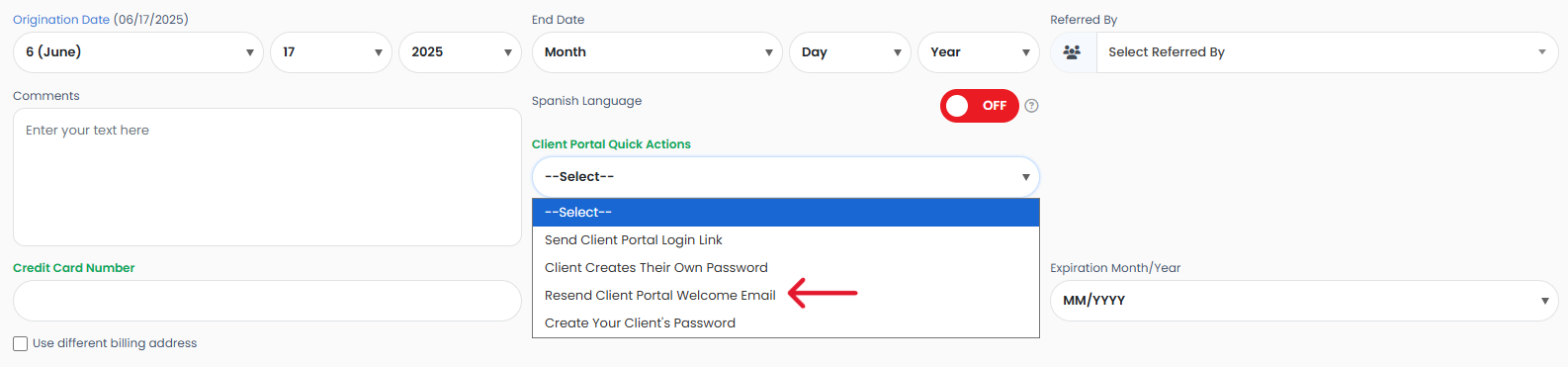
Task: Open the Origination year 2025 dropdown
Action: coord(460,52)
